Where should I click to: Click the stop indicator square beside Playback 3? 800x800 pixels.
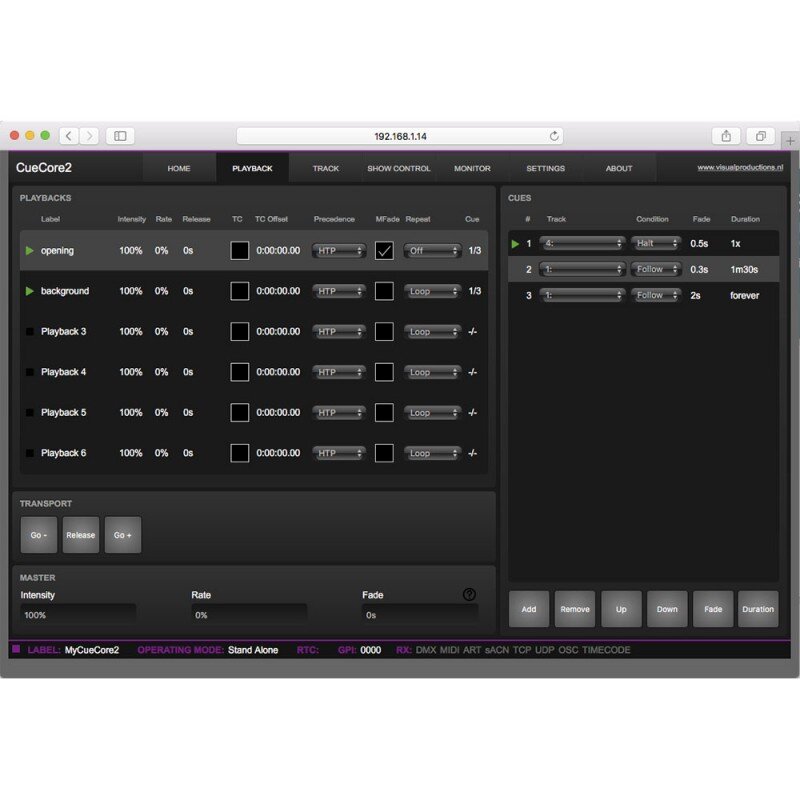pyautogui.click(x=30, y=332)
